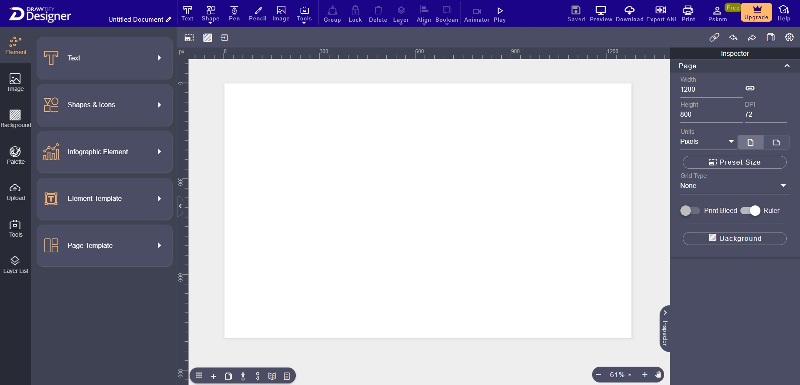The width and height of the screenshot is (800, 385).
Task: Select the Pencil tool
Action: click(x=258, y=13)
